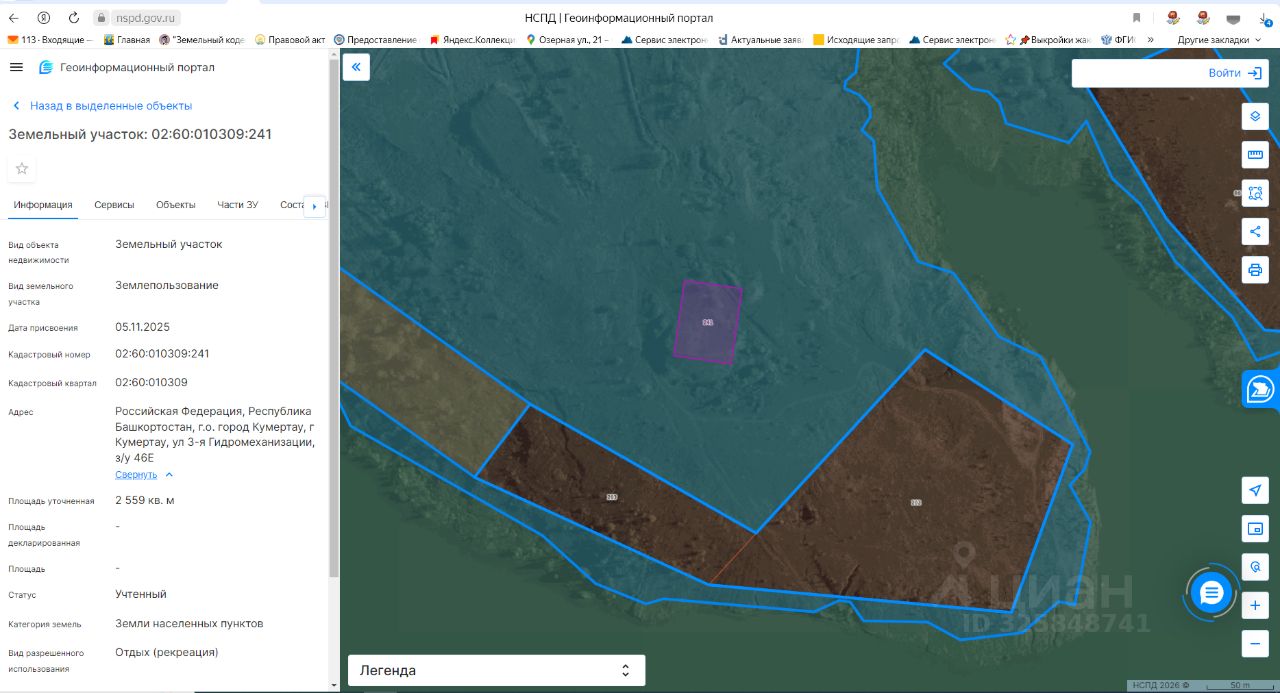Print the map
This screenshot has width=1280, height=693.
pyautogui.click(x=1255, y=270)
